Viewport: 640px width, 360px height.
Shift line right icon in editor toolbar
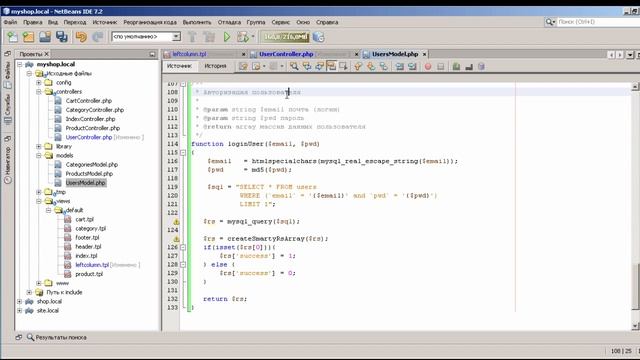point(412,66)
